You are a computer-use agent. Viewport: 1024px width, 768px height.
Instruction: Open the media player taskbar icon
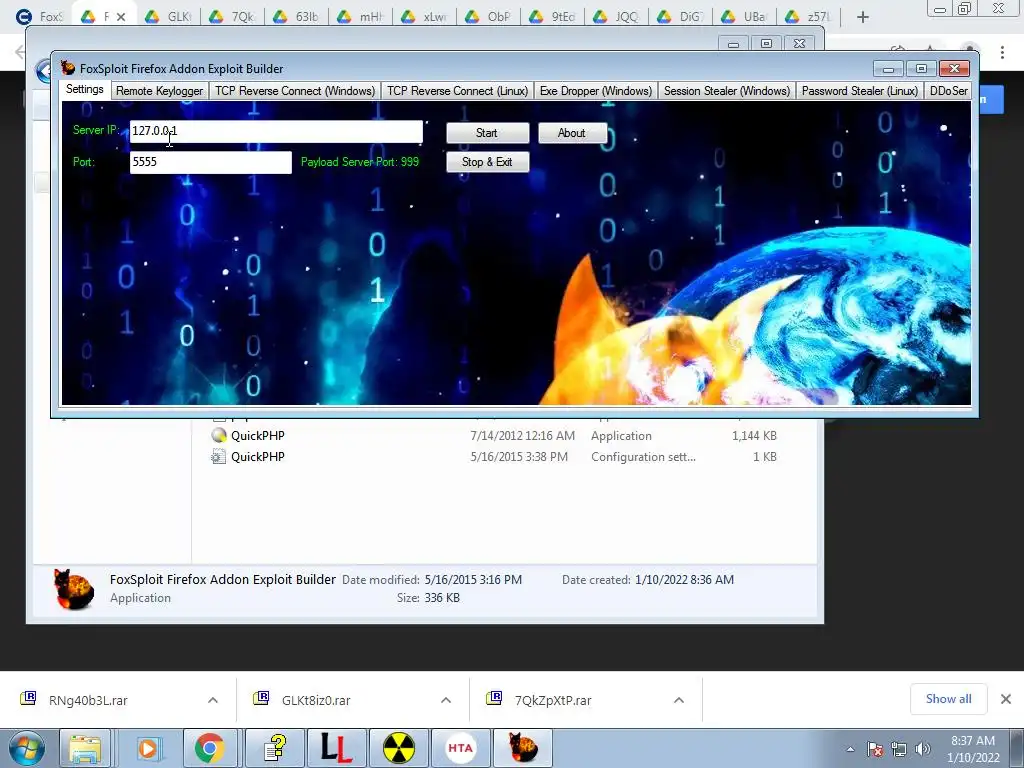click(x=148, y=748)
